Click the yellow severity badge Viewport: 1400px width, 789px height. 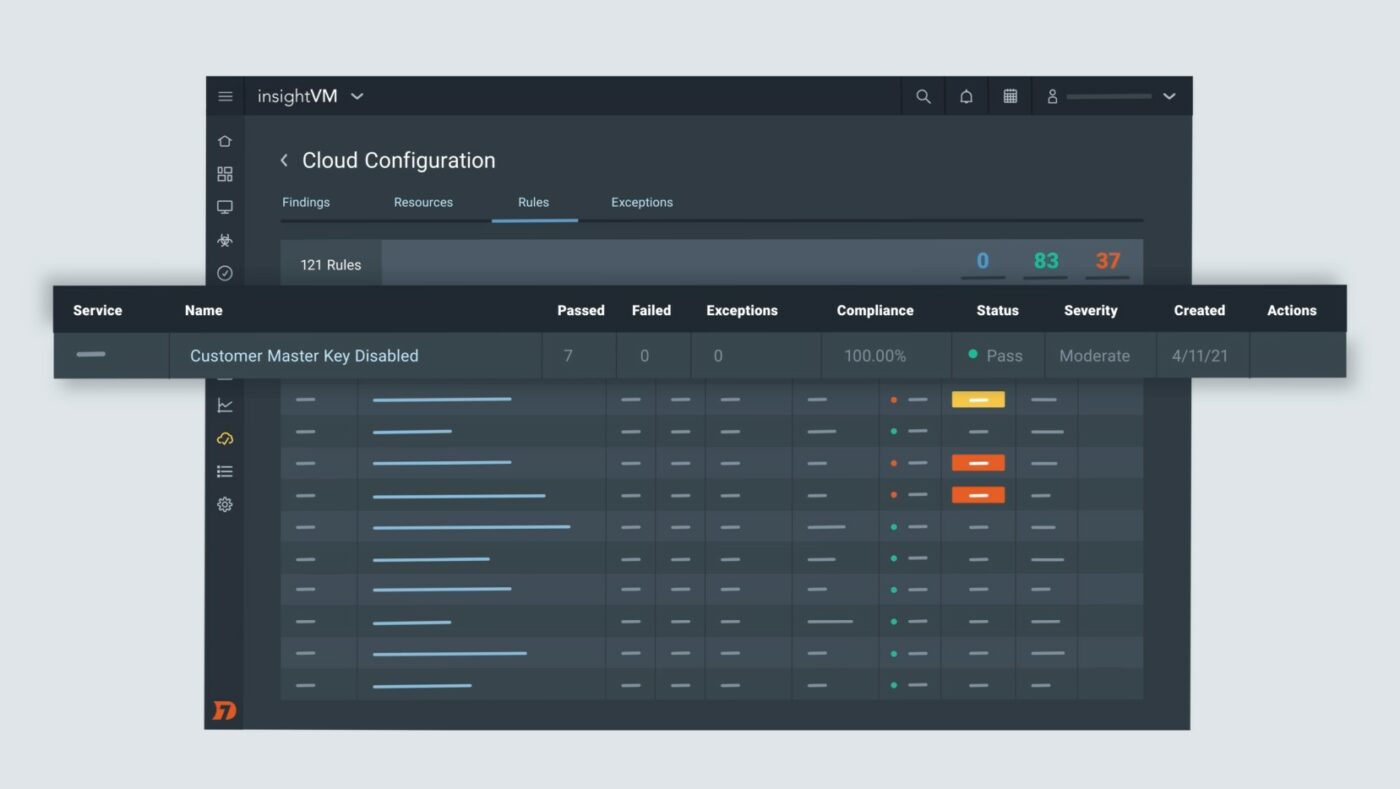(x=978, y=399)
